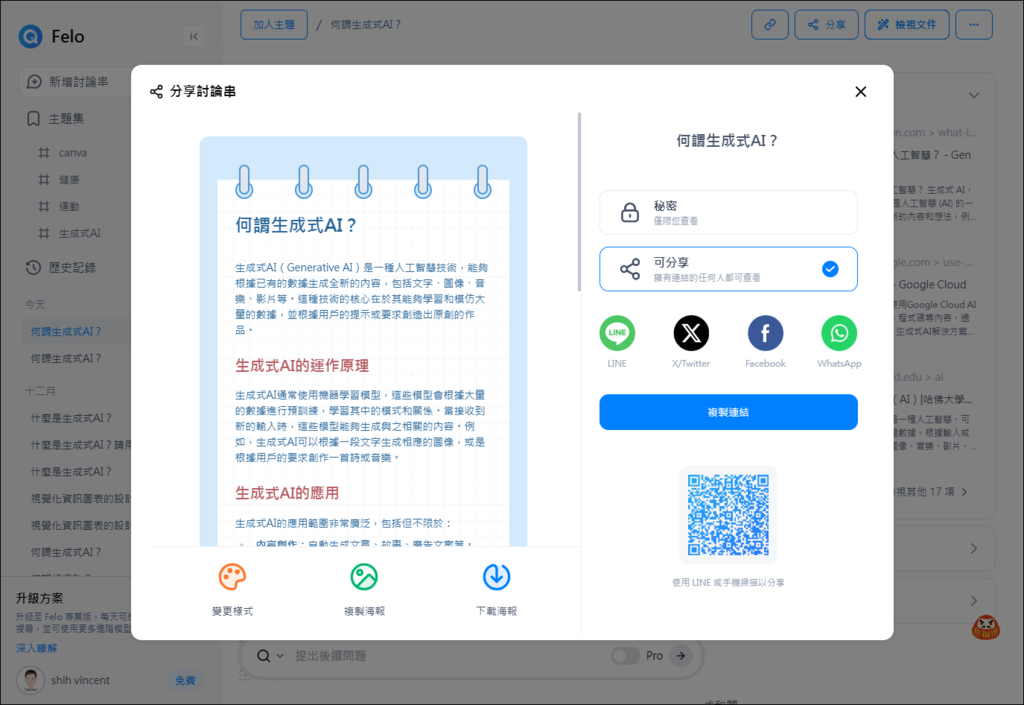
Task: Toggle the Pro search switch
Action: point(625,655)
